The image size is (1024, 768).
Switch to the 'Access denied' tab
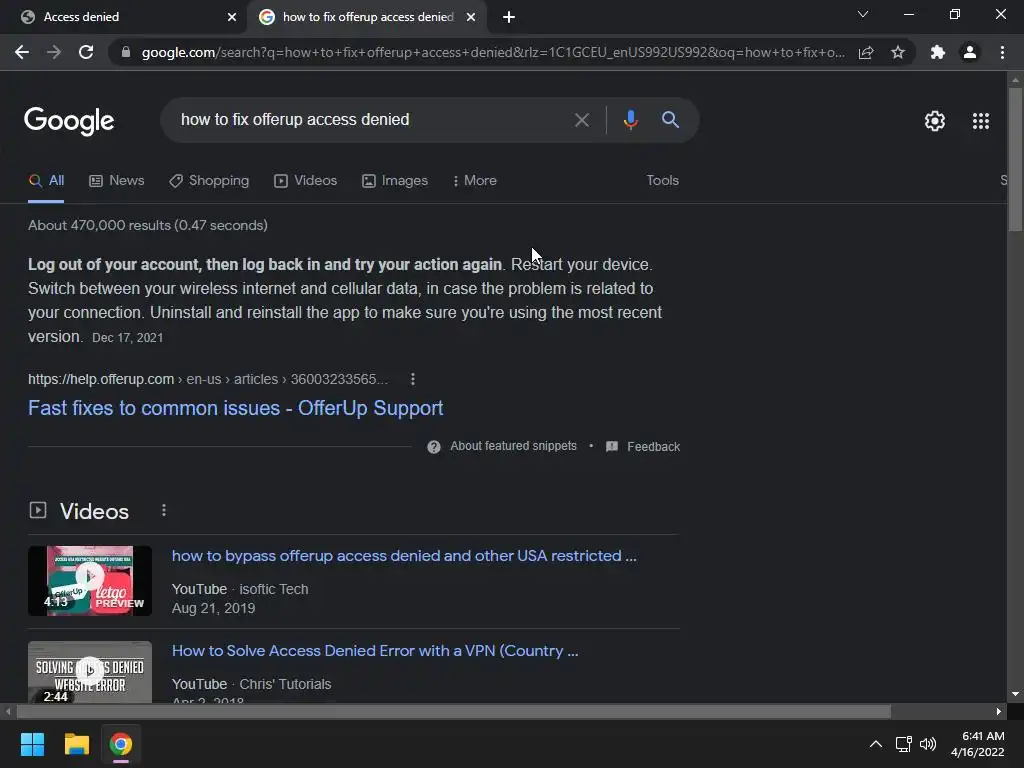tap(123, 17)
